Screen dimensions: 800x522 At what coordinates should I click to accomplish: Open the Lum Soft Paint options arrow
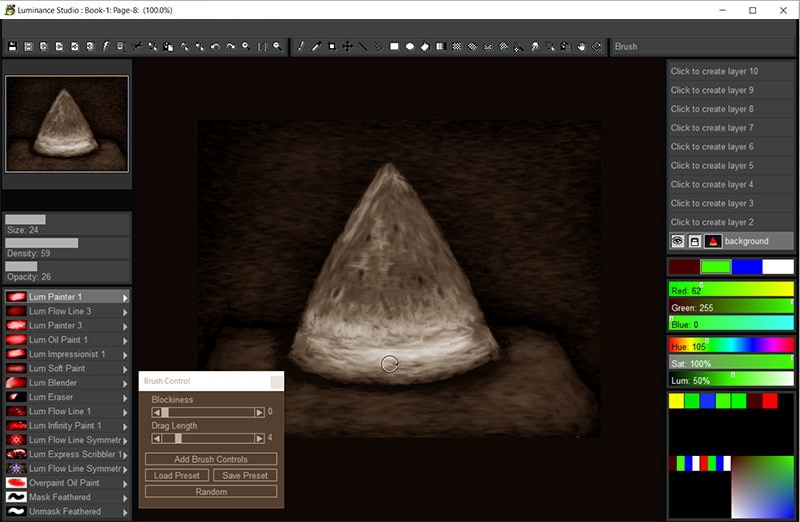coord(125,369)
